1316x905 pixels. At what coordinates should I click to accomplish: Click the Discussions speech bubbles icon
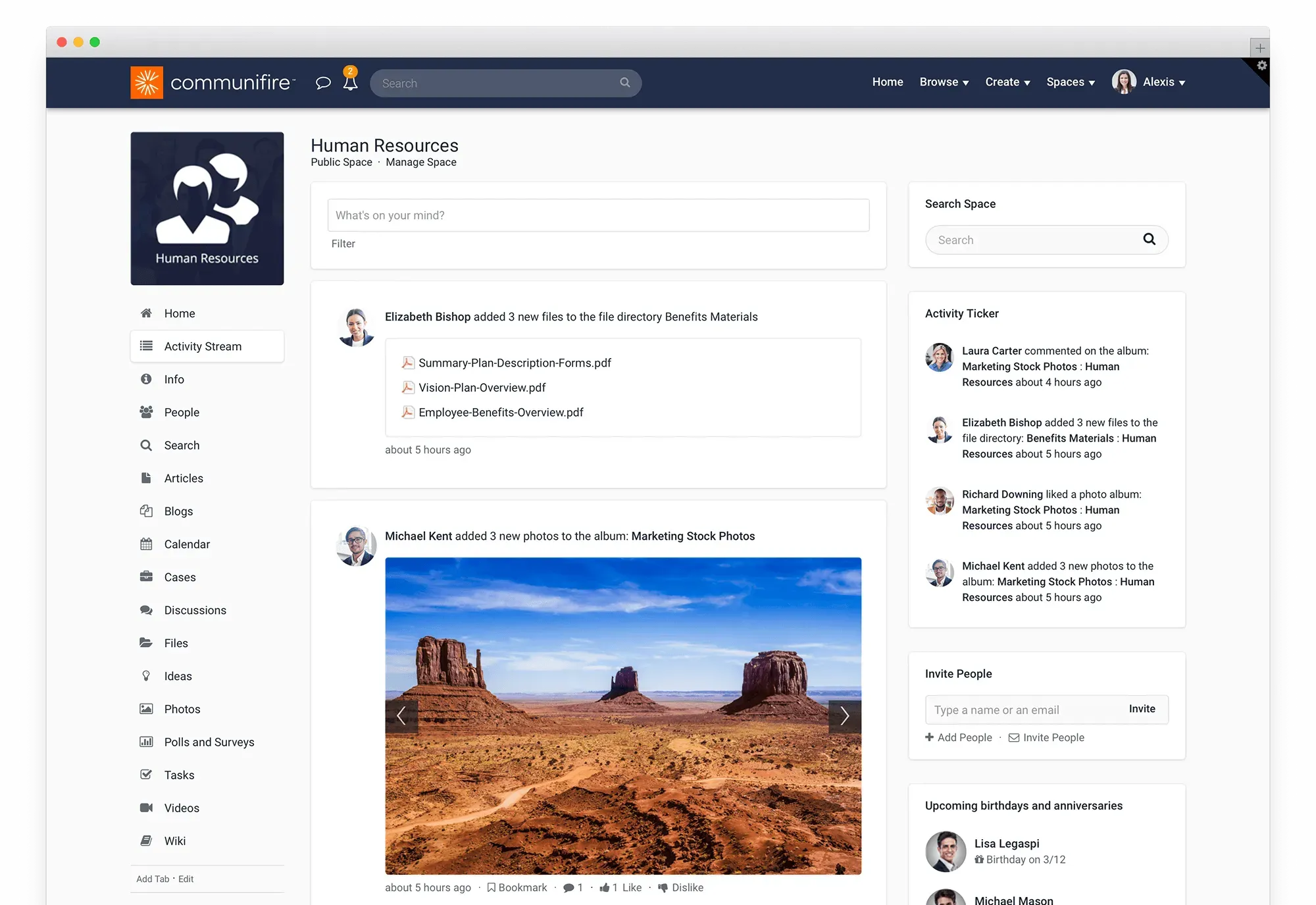[x=146, y=610]
